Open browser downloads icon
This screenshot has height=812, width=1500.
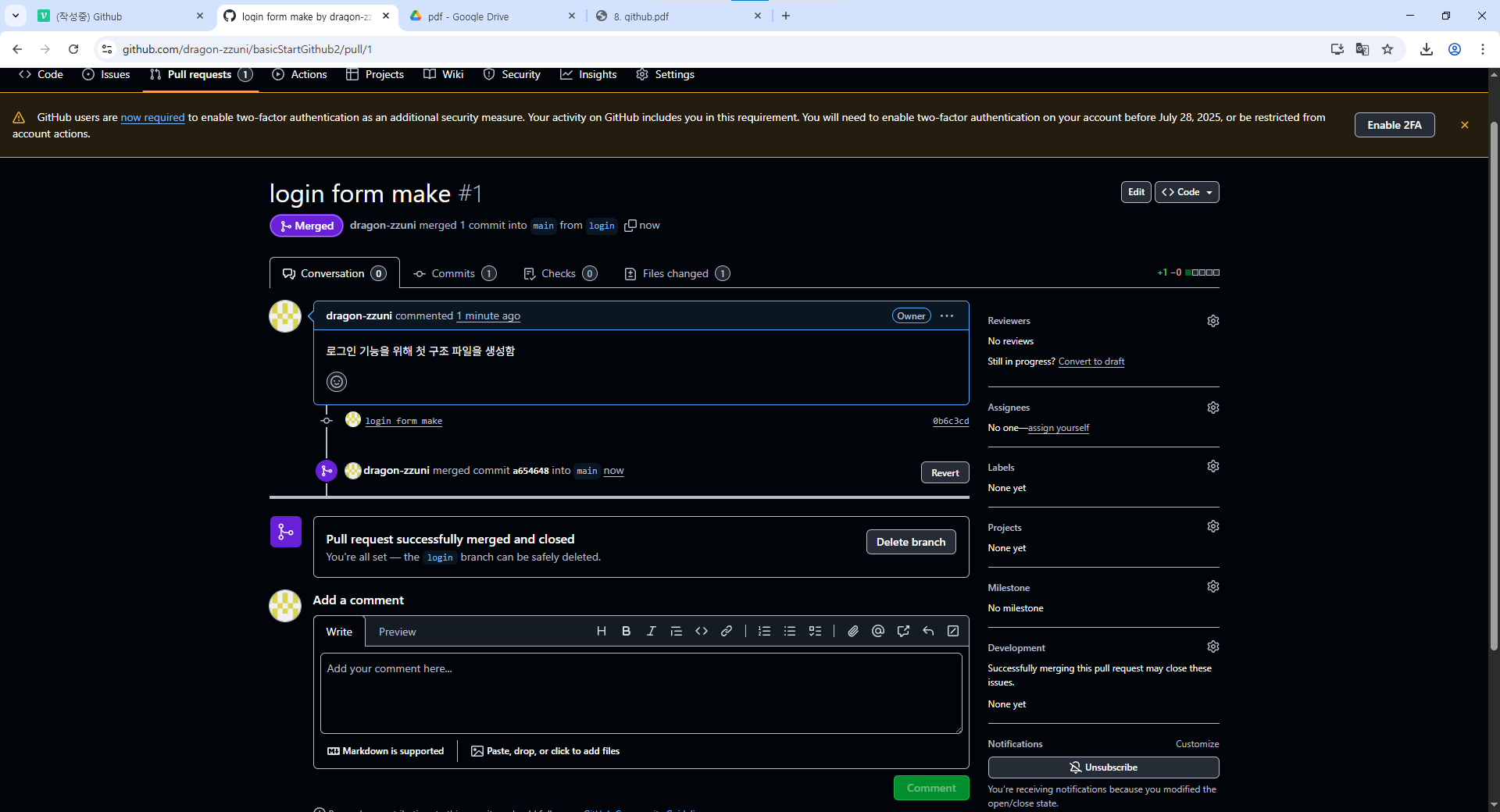[1427, 49]
